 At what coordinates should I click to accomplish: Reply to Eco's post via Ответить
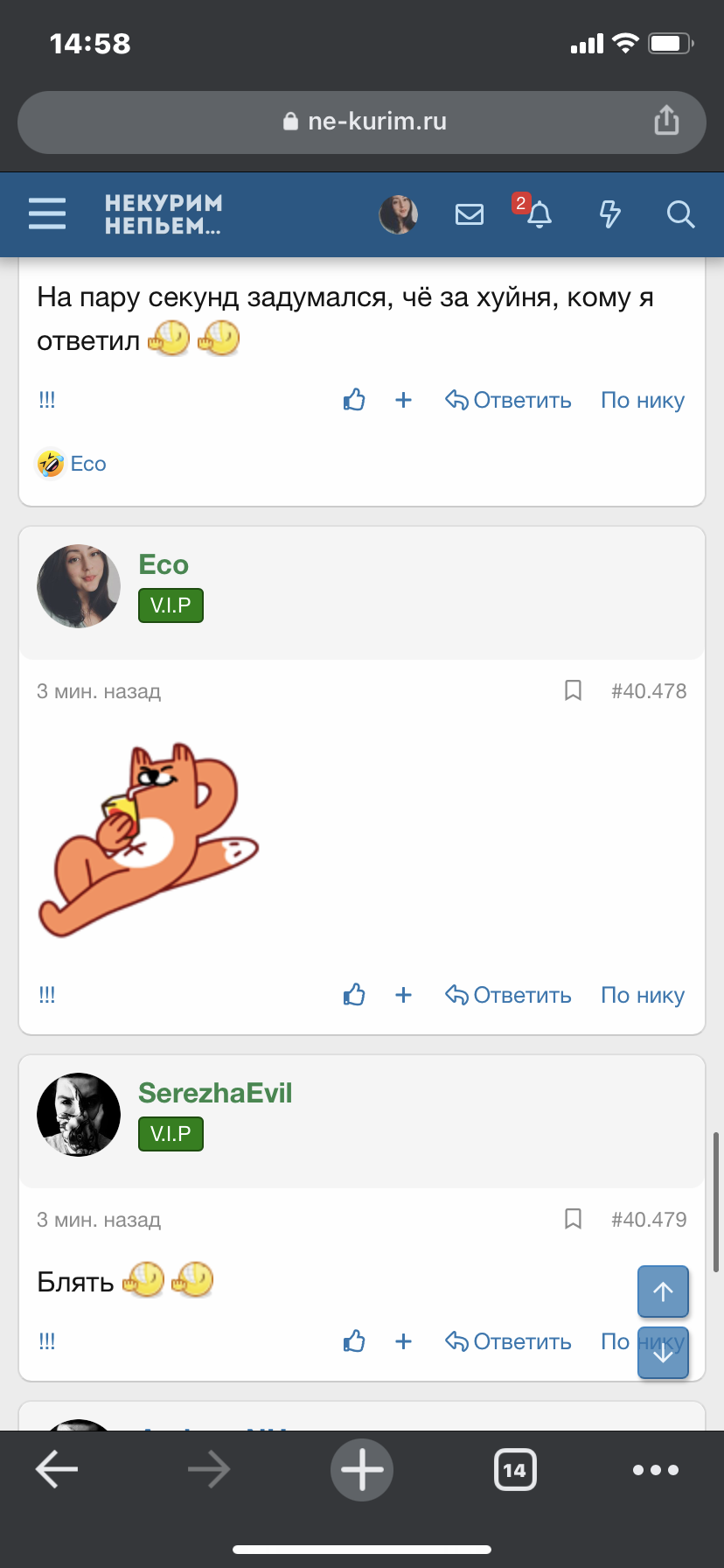pyautogui.click(x=509, y=995)
